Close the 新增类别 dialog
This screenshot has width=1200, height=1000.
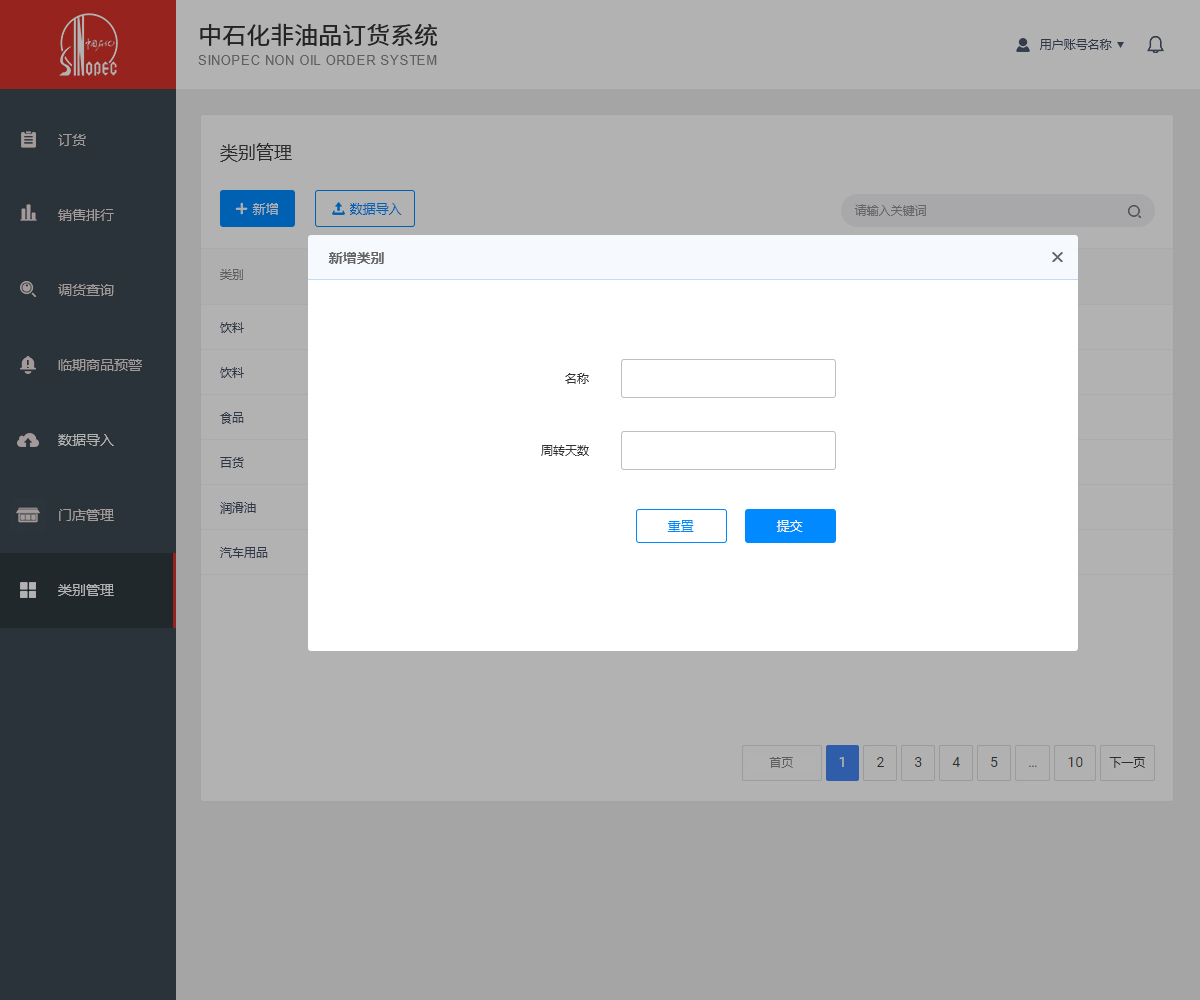(1057, 257)
